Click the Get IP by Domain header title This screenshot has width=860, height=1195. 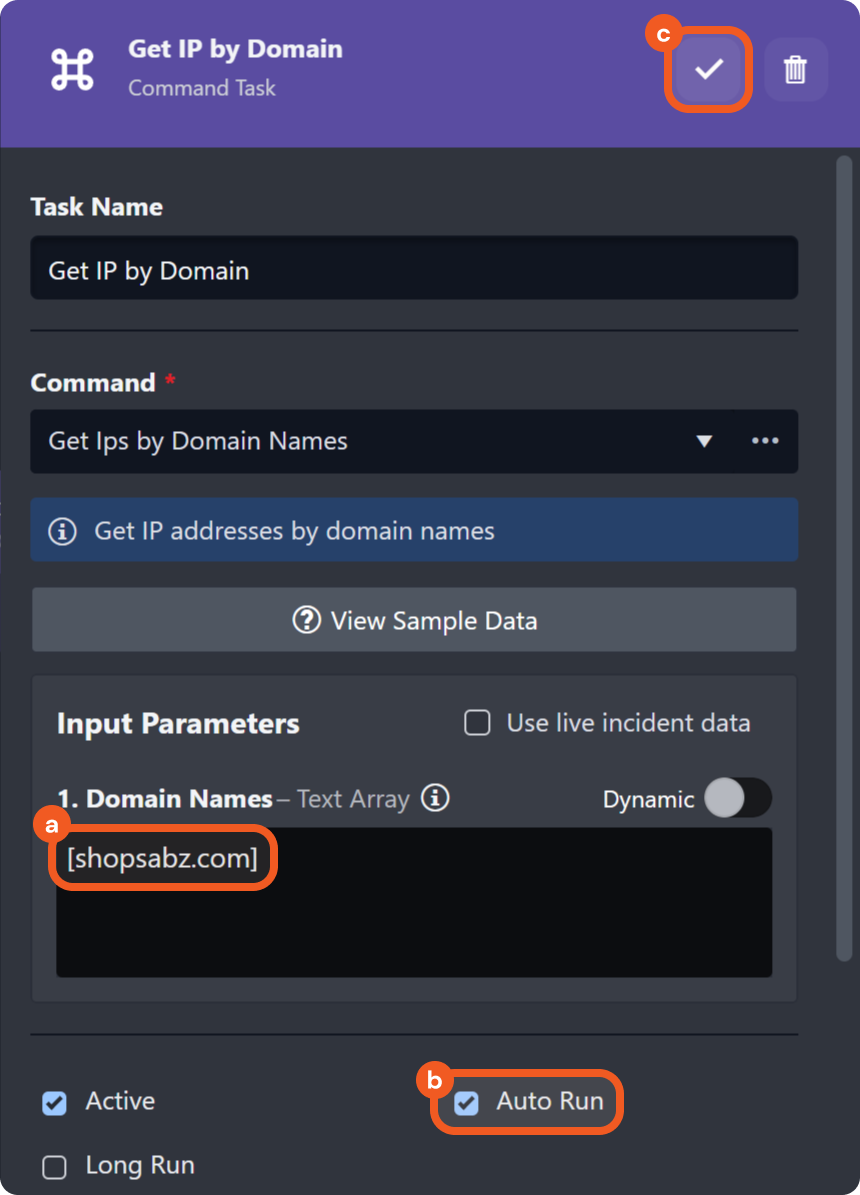[235, 49]
